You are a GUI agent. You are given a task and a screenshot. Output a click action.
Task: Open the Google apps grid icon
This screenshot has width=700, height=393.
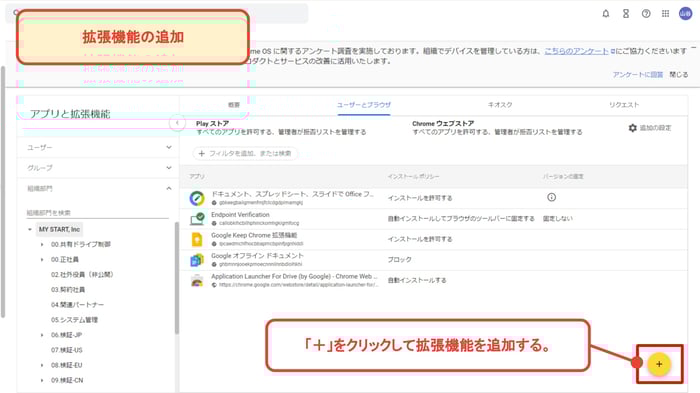[x=666, y=14]
